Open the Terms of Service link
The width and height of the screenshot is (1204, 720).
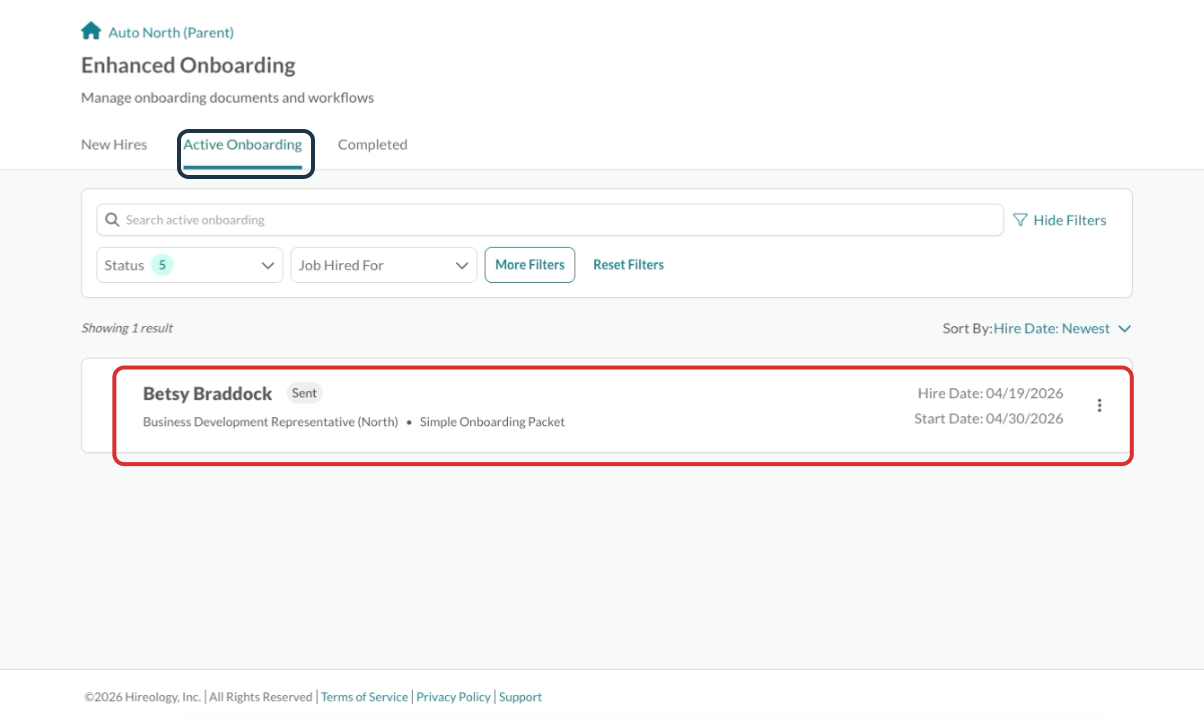[x=364, y=697]
